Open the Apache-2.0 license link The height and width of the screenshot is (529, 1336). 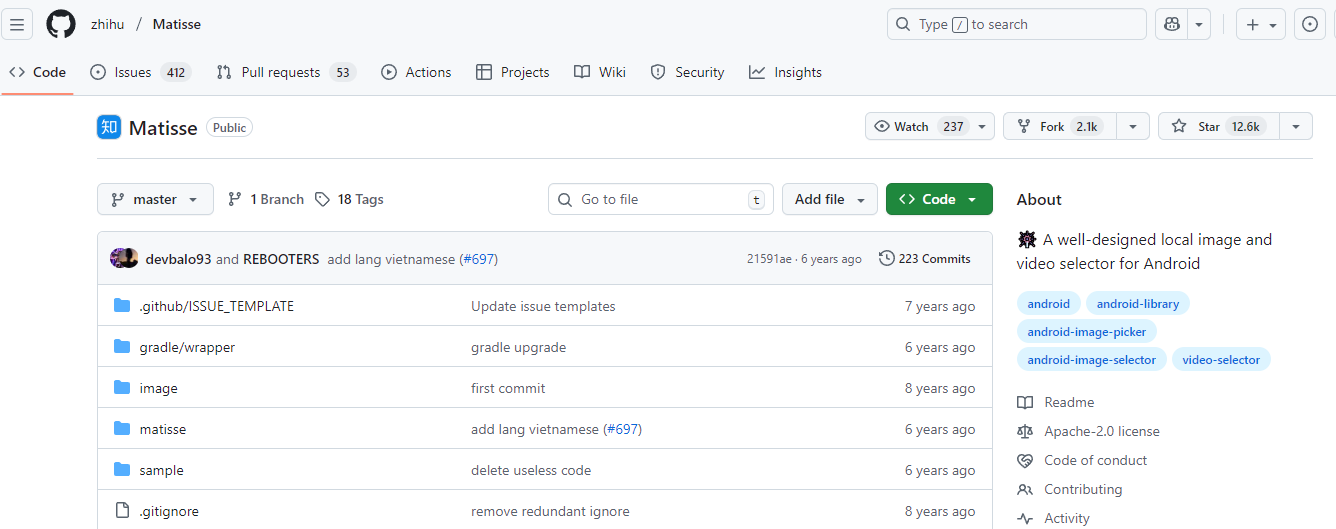1089,431
